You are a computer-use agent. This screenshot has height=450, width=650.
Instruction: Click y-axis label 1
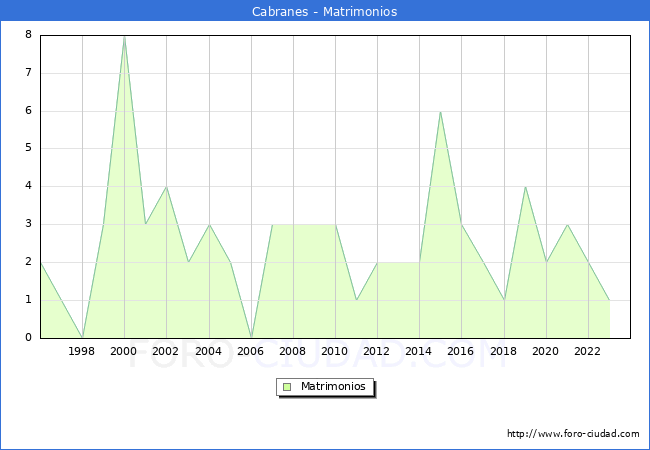pos(28,300)
